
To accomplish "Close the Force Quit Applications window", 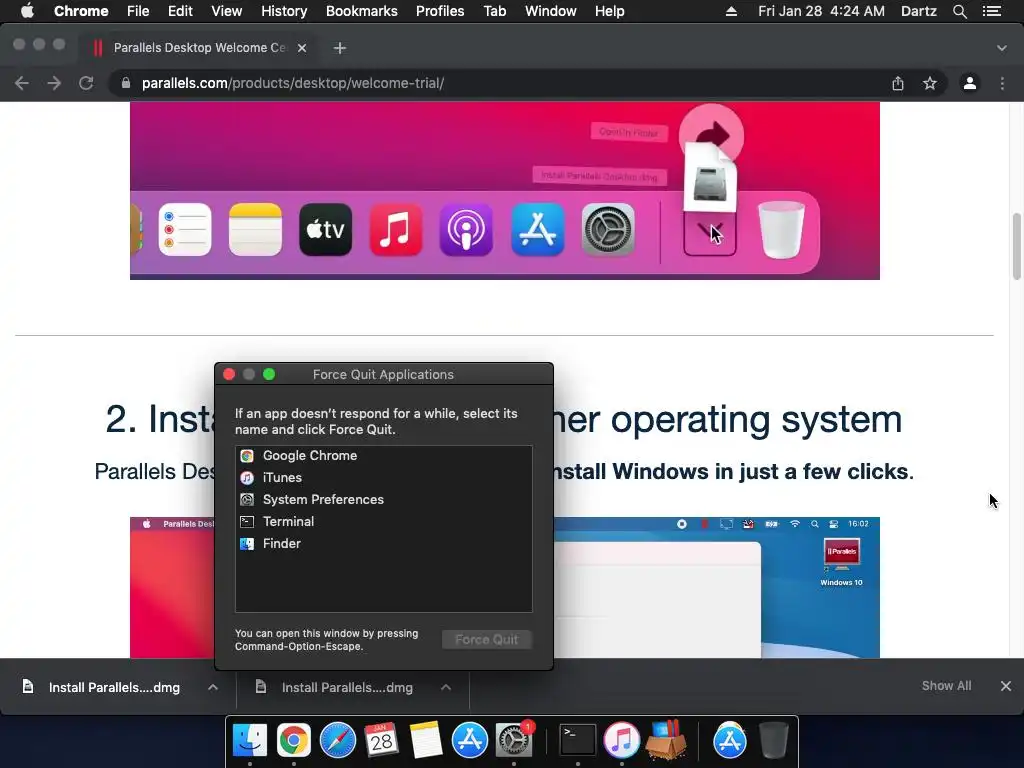I will [229, 374].
